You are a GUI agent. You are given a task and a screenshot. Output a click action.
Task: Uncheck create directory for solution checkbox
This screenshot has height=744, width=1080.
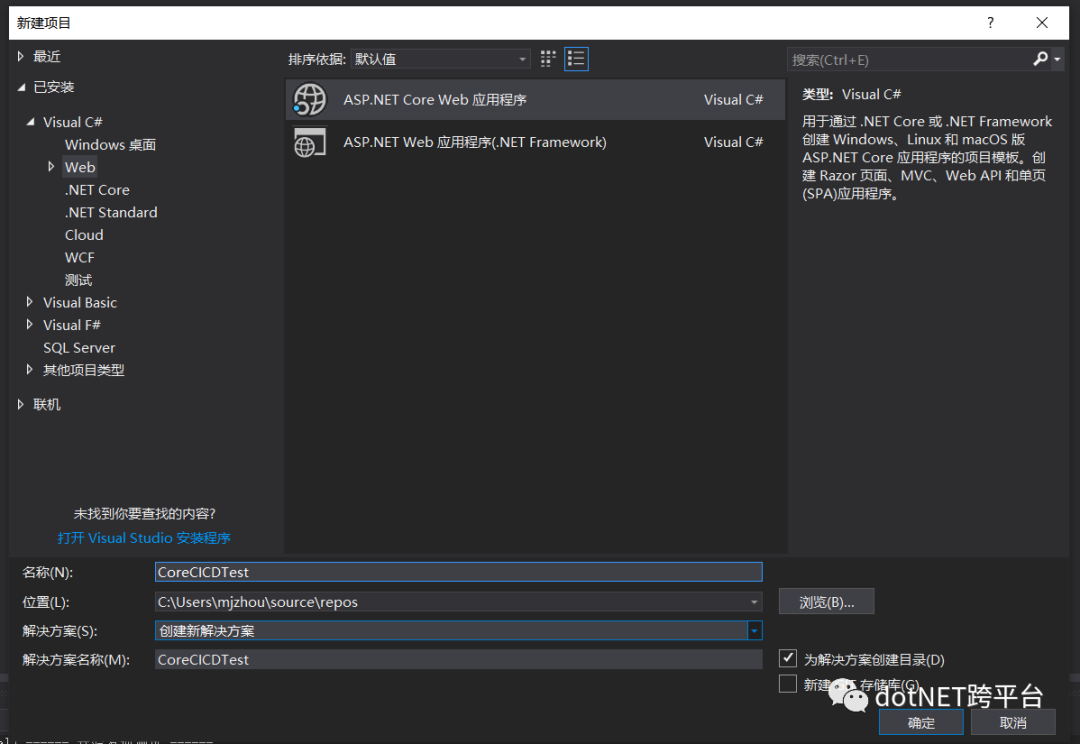[x=788, y=659]
